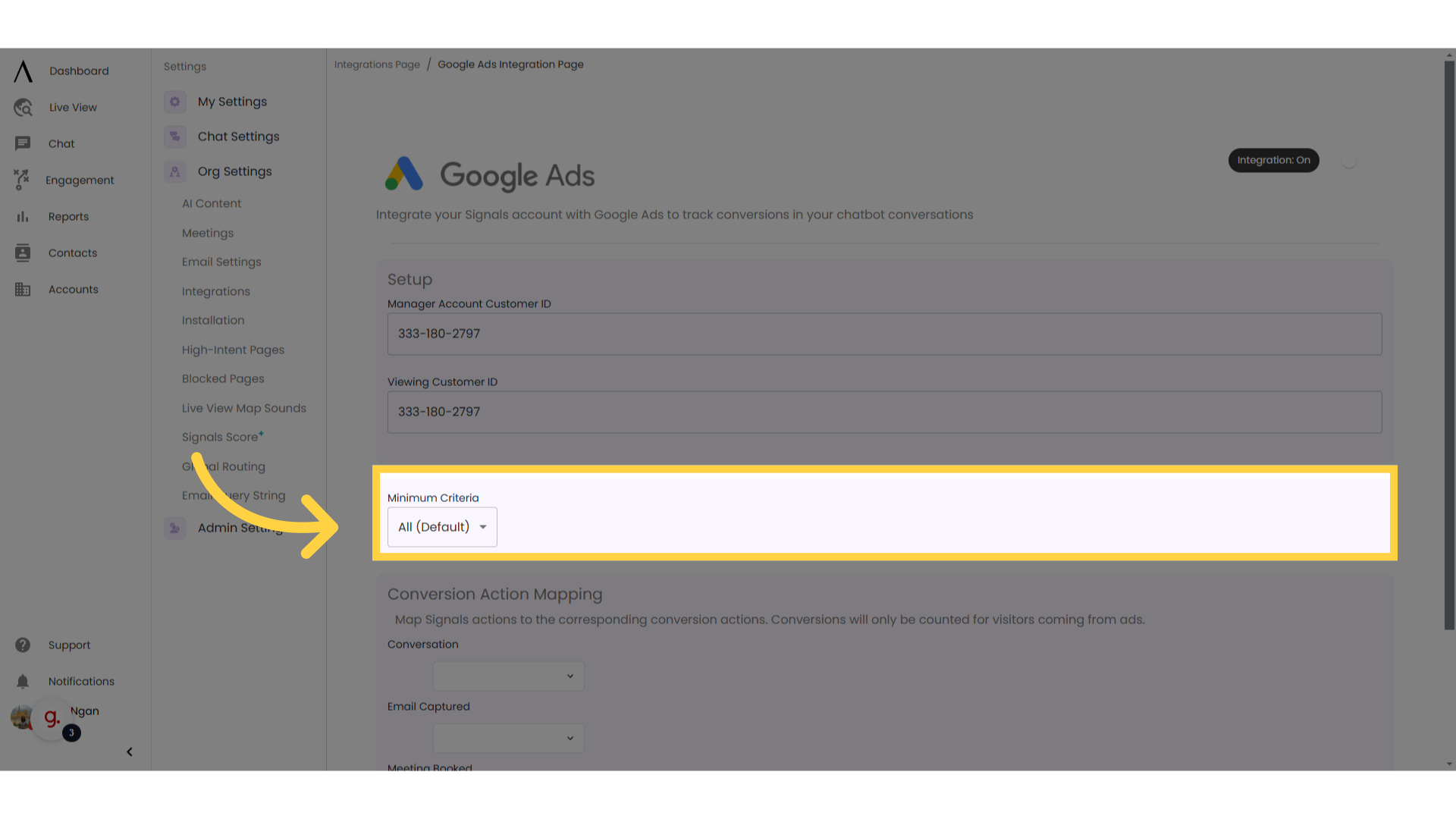Open Dashboard from the sidebar
This screenshot has width=1456, height=819.
[79, 71]
